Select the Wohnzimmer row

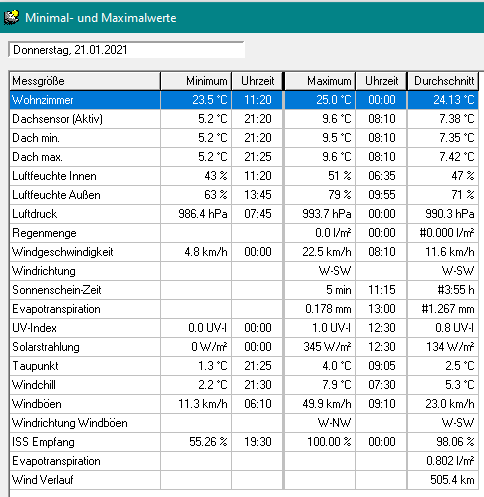[244, 100]
